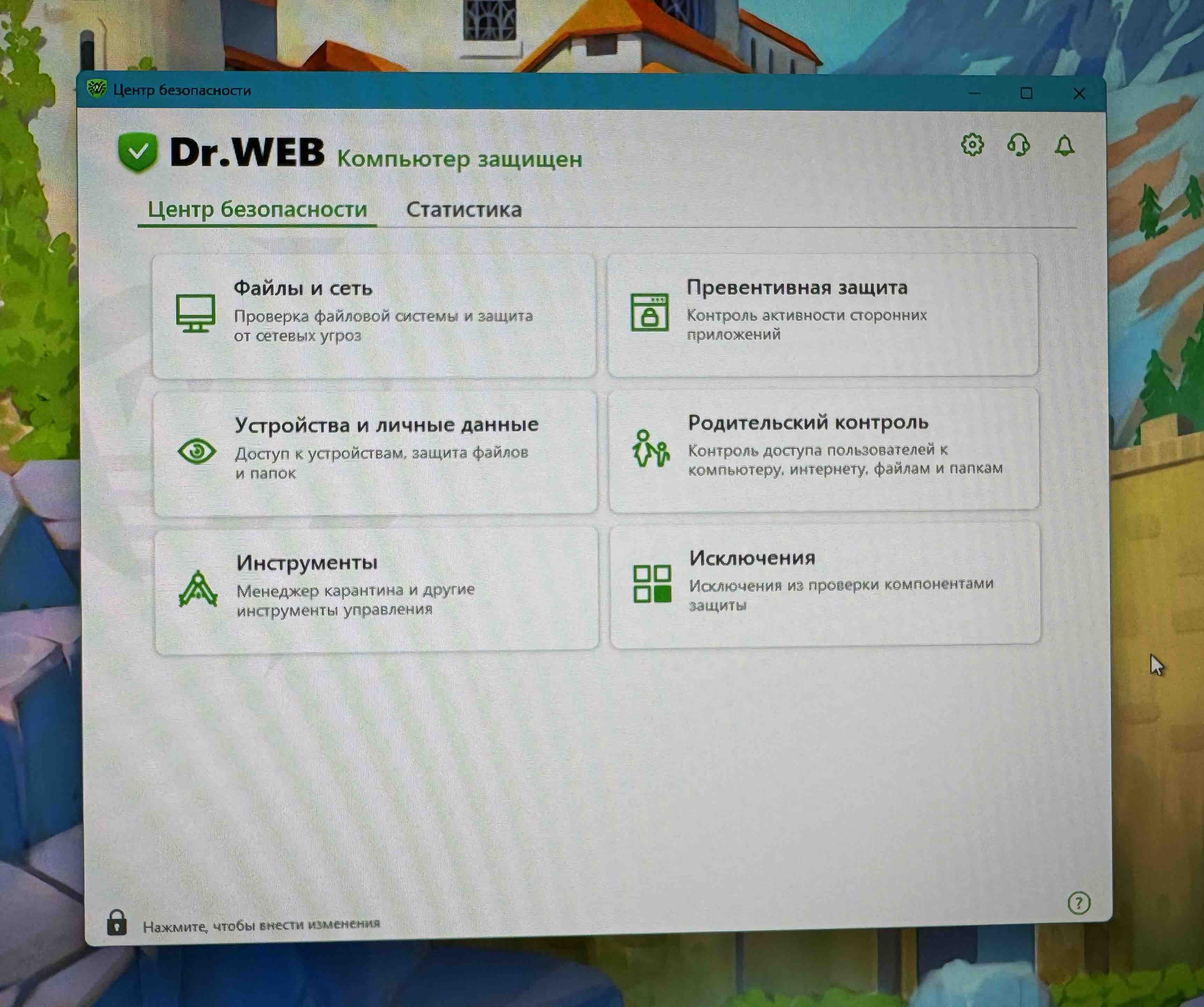
Task: Open Устройства и личные данные card title
Action: (x=386, y=425)
